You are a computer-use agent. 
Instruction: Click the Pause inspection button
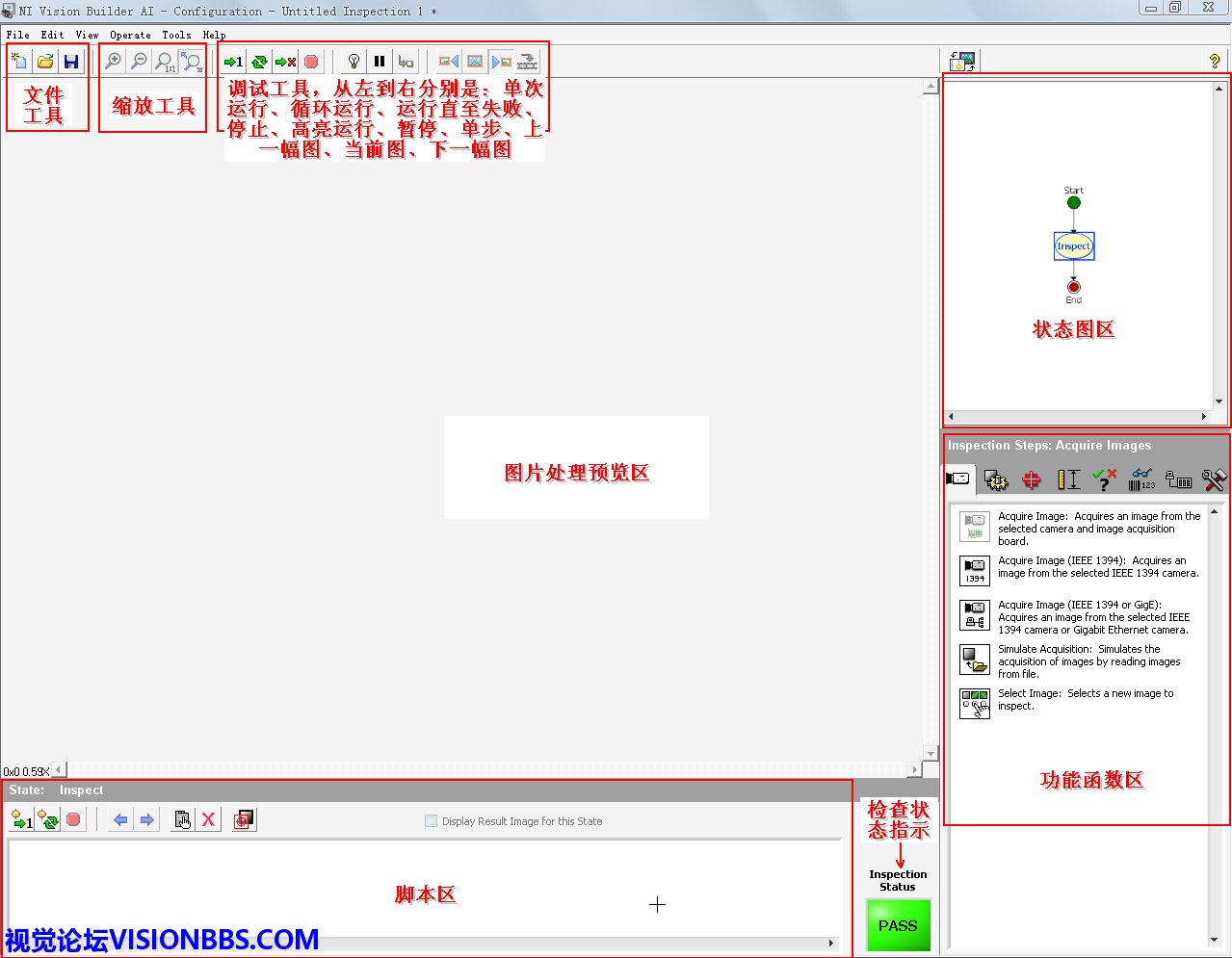(380, 62)
